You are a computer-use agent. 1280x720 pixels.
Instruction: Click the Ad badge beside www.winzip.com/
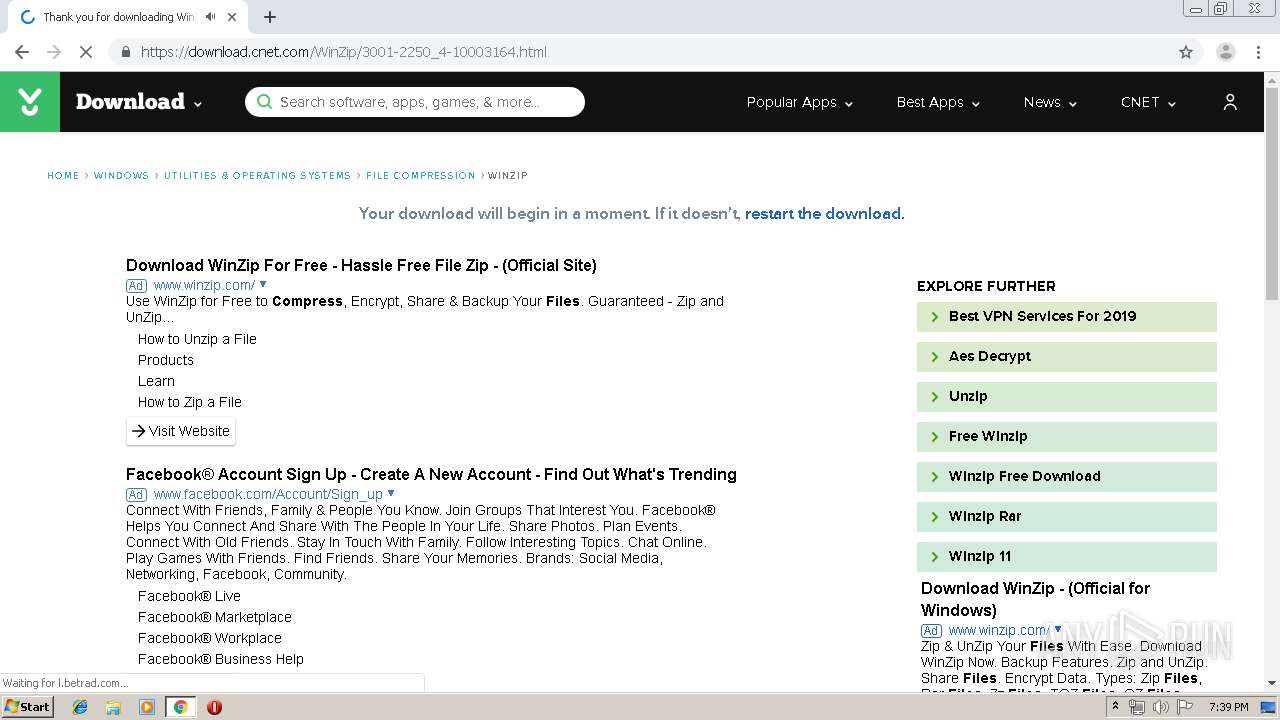(x=136, y=285)
